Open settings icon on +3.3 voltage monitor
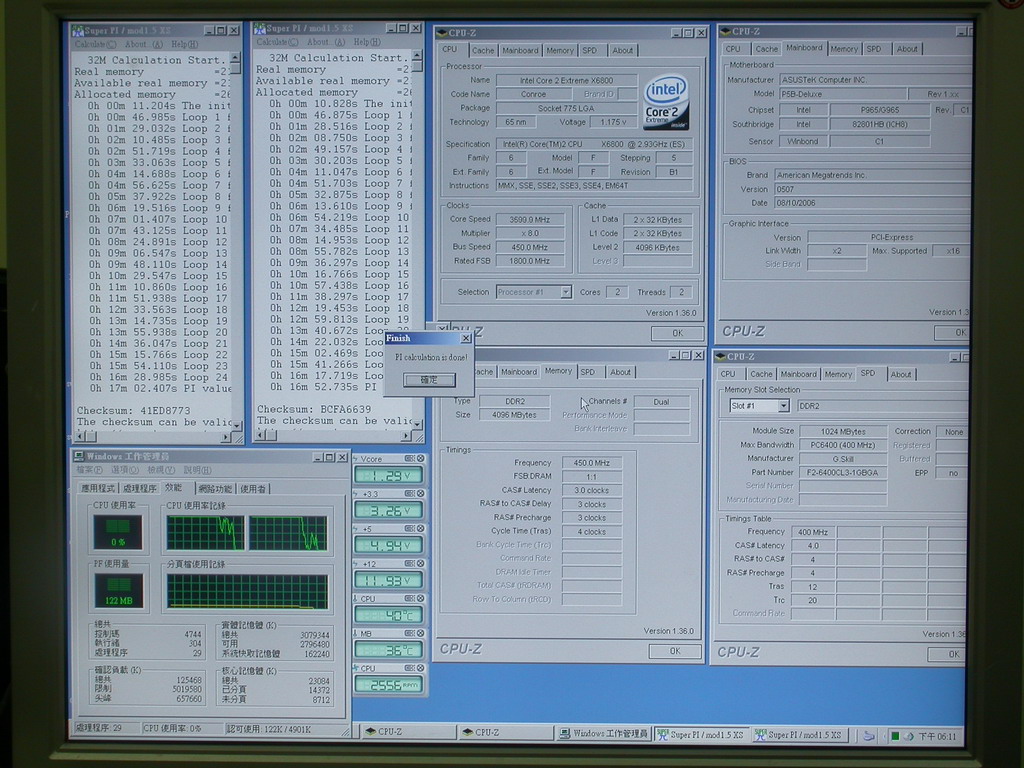 point(409,494)
